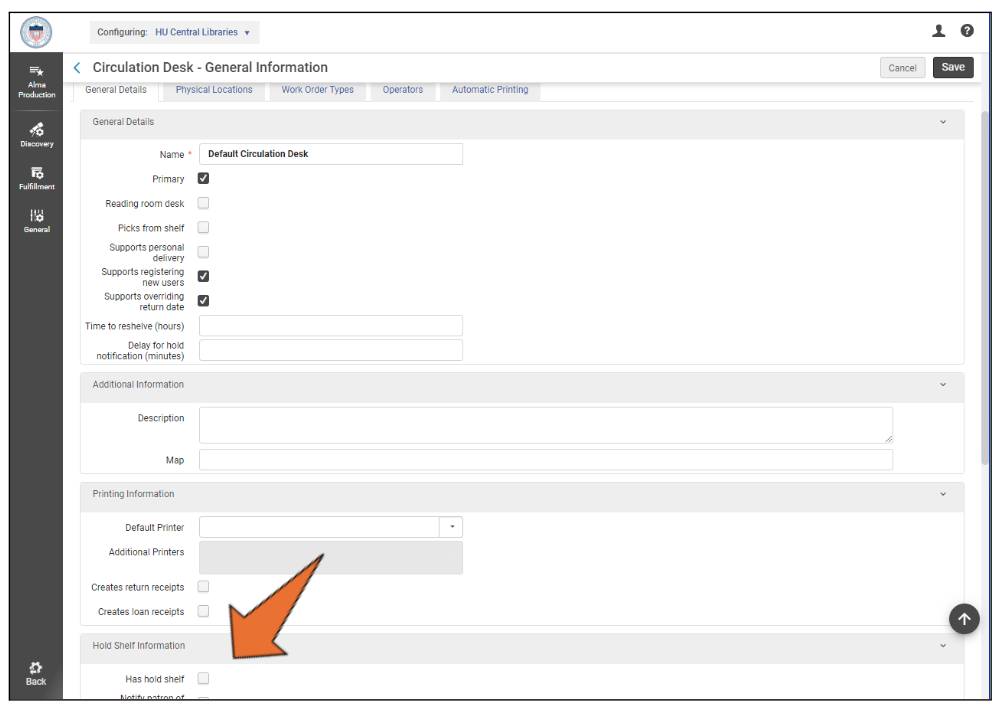Switch to the Physical Locations tab

[x=214, y=90]
